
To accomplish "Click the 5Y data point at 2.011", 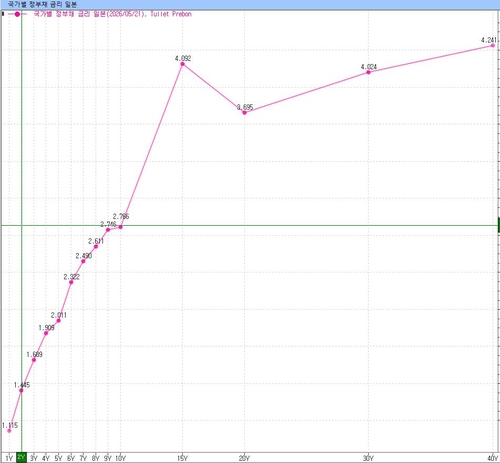I will point(58,320).
